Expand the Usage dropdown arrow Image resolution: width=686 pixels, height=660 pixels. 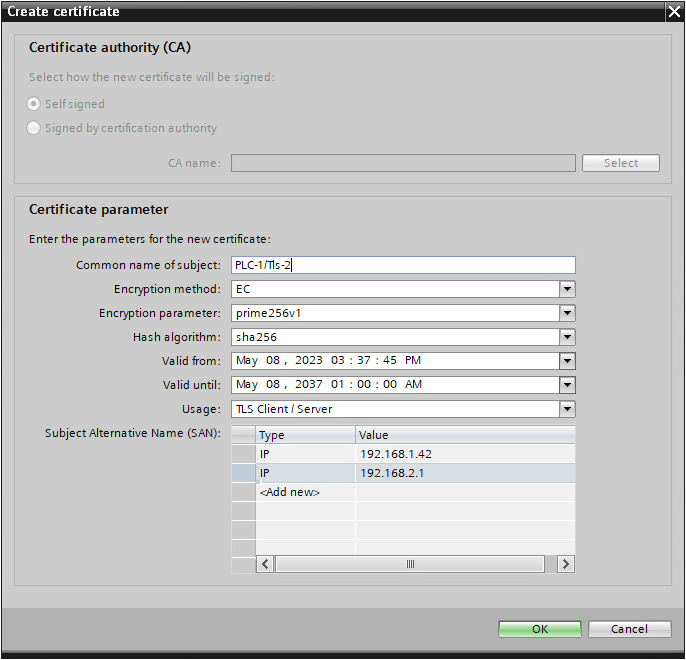coord(567,409)
